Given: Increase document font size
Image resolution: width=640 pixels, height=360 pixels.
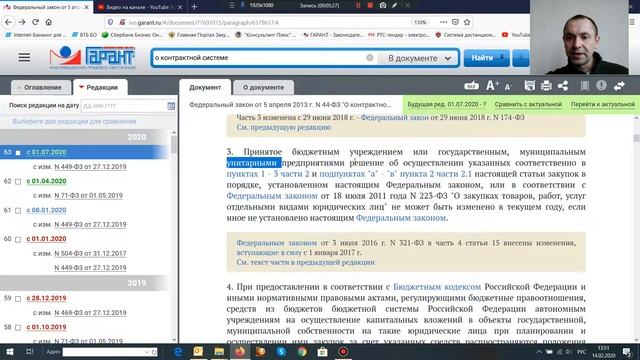Looking at the screenshot, I should (x=492, y=86).
